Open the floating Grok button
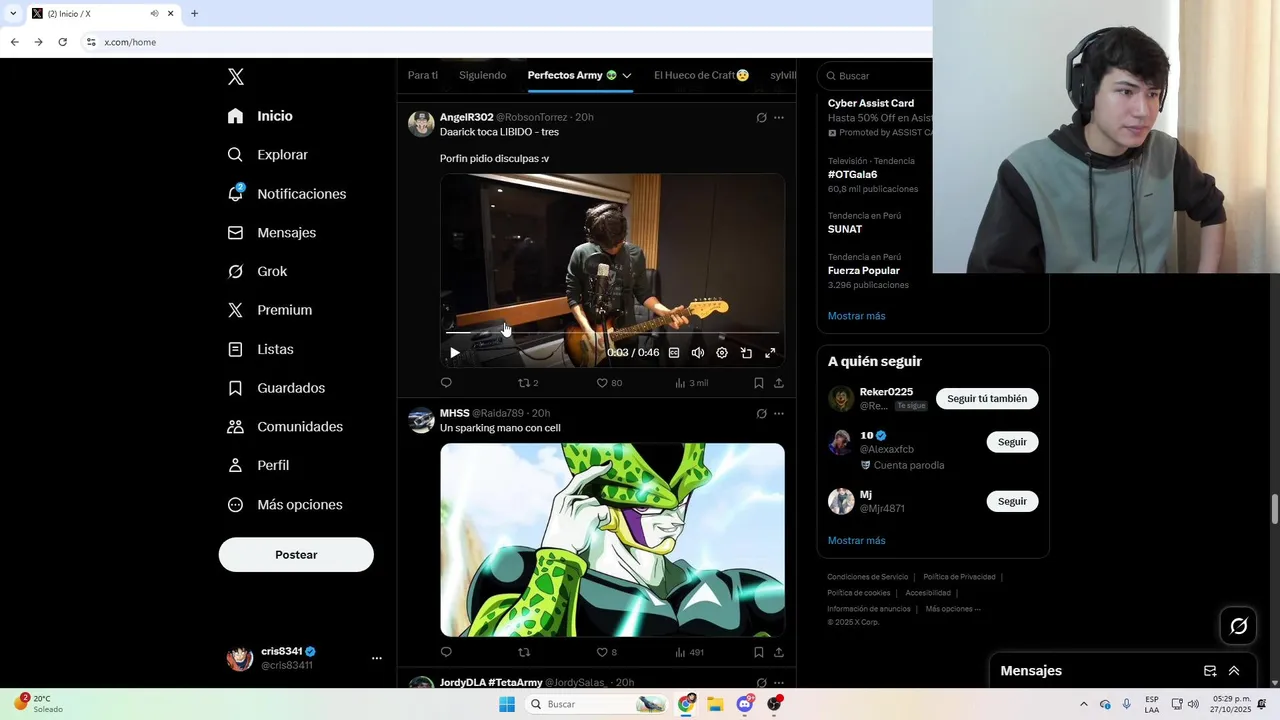 [x=1239, y=626]
